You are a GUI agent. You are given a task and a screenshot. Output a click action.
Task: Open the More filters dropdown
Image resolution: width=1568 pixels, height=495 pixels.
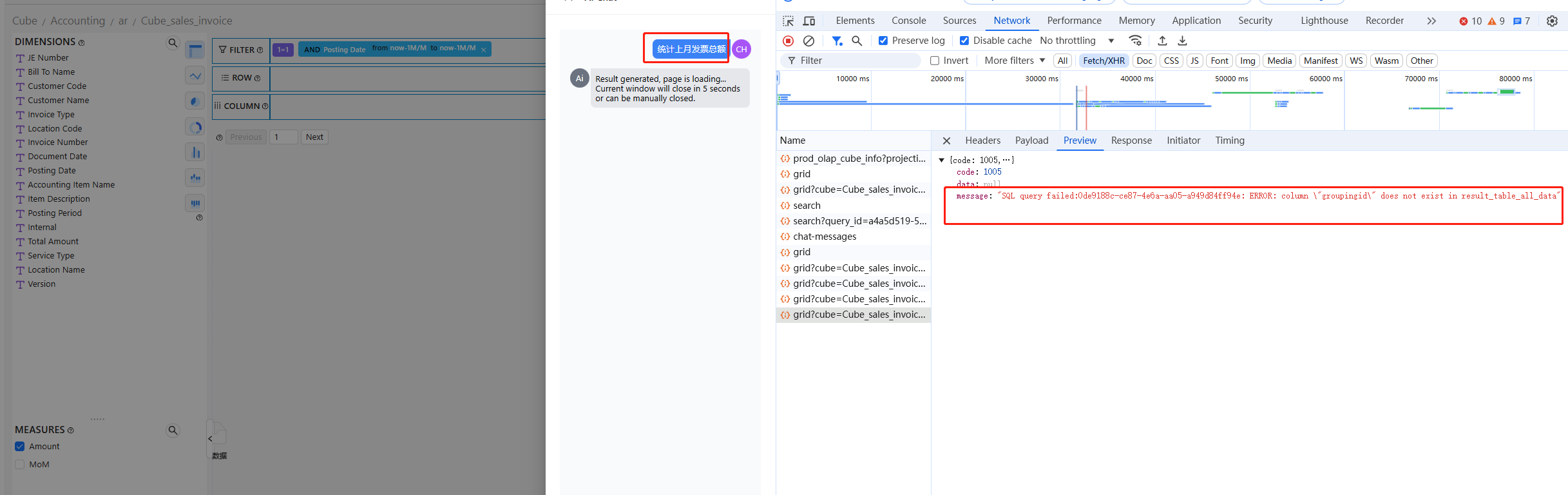point(1015,61)
